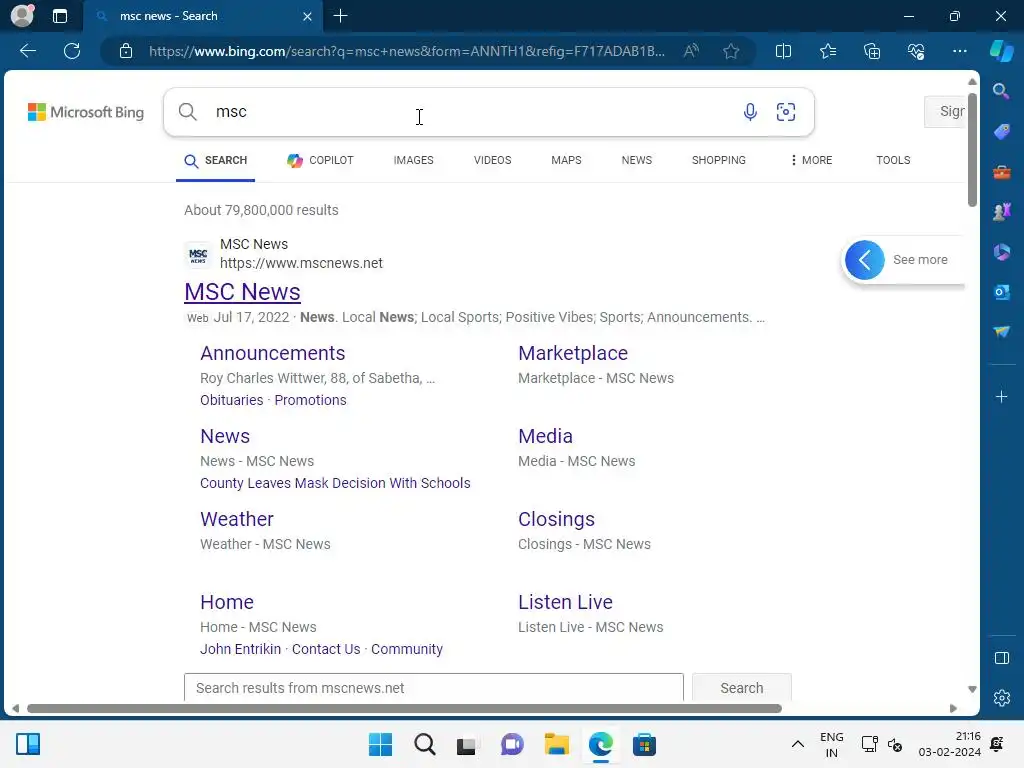Open Tab actions menu
The height and width of the screenshot is (768, 1024).
pyautogui.click(x=60, y=16)
